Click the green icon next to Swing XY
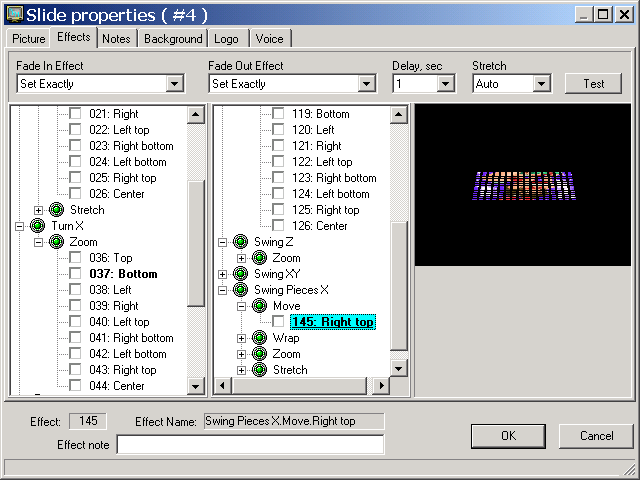 pyautogui.click(x=240, y=274)
